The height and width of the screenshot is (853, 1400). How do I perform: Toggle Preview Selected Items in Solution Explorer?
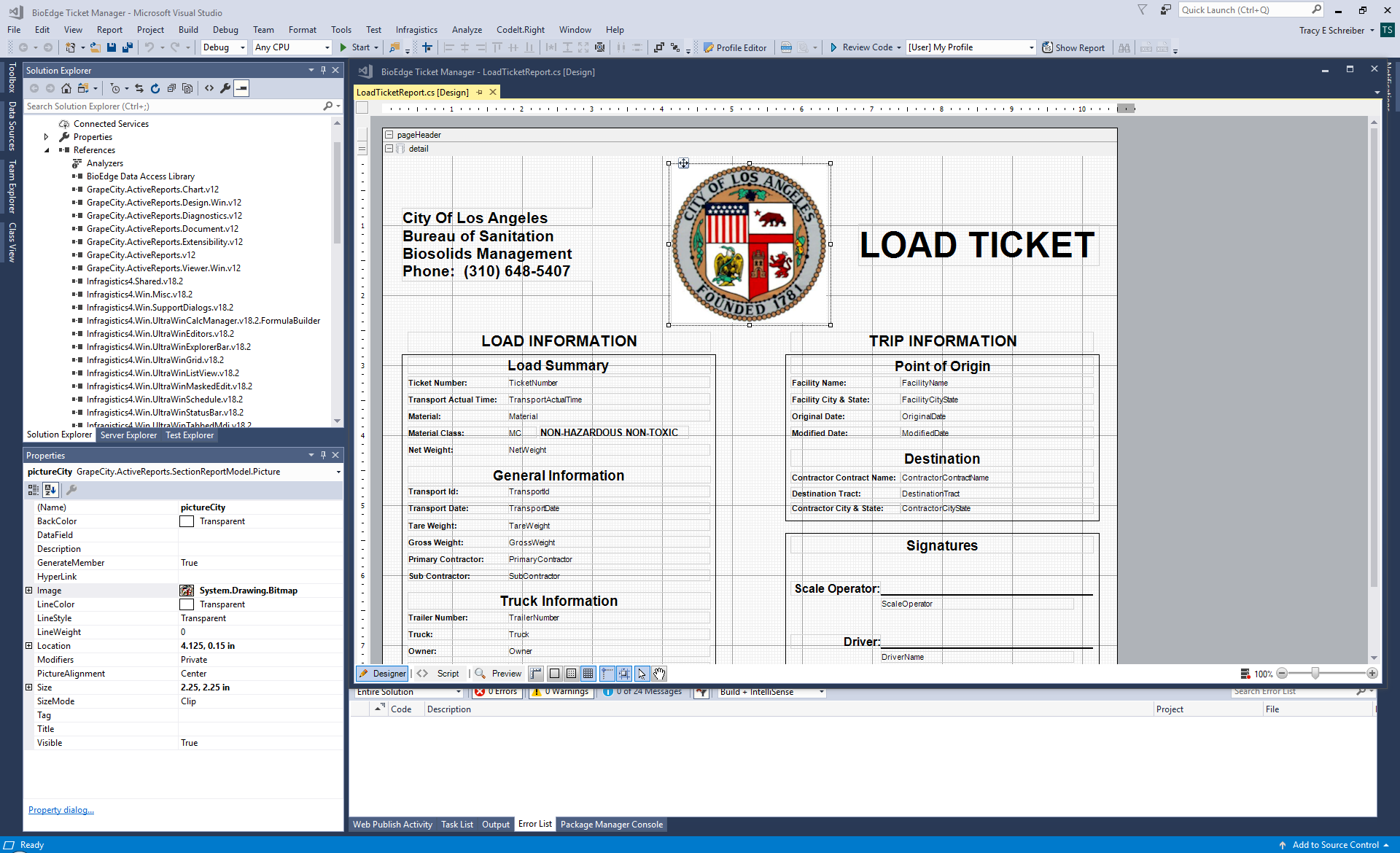point(241,88)
